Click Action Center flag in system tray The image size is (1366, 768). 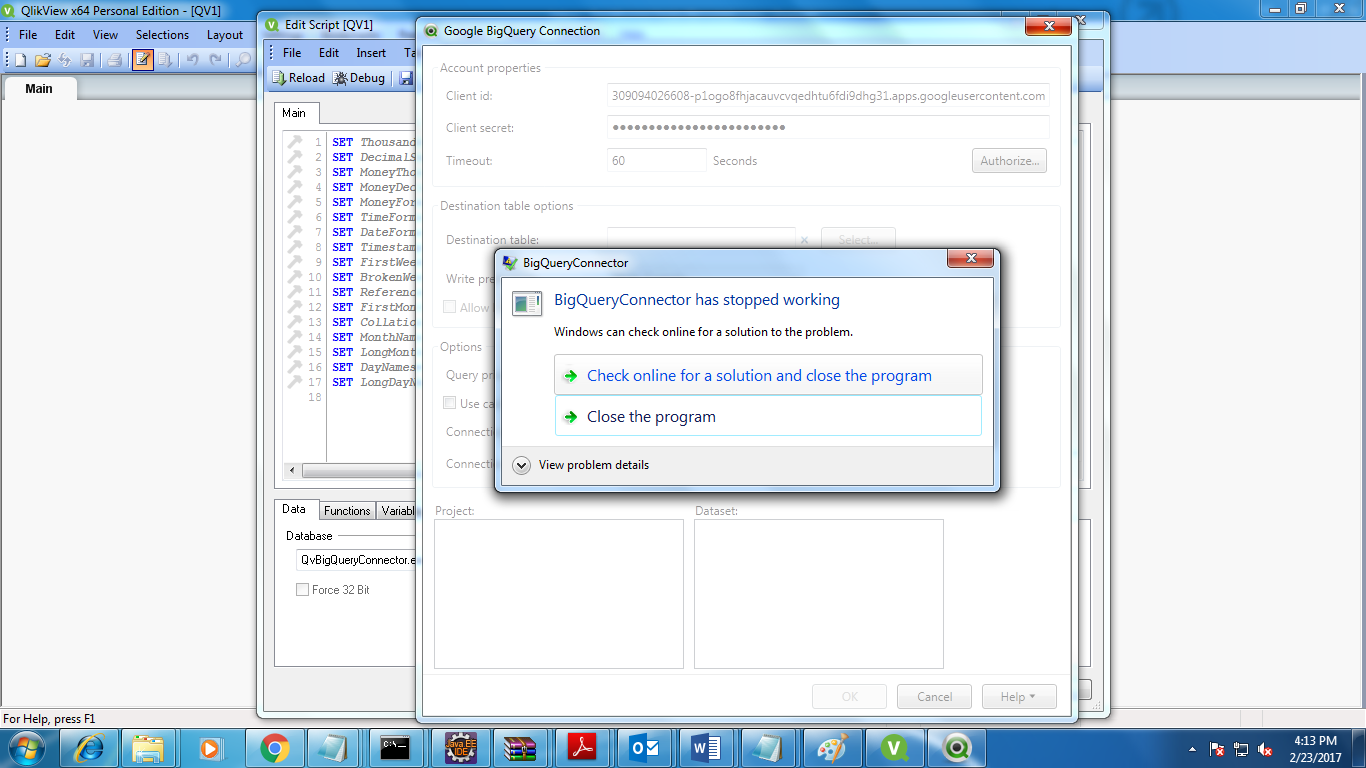pos(1217,749)
